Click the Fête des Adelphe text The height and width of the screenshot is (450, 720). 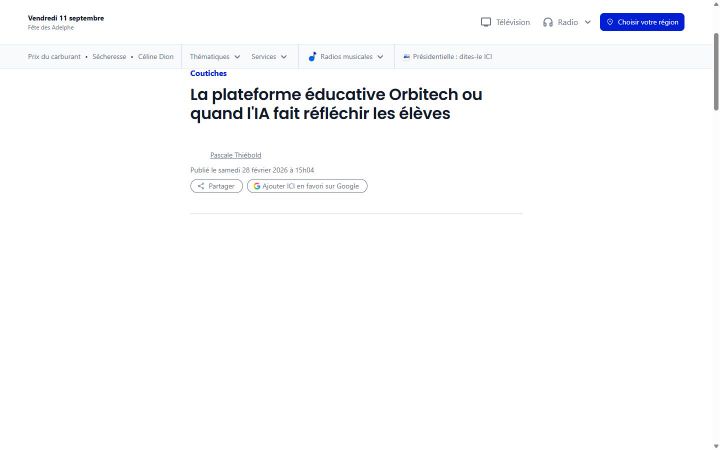coord(51,28)
